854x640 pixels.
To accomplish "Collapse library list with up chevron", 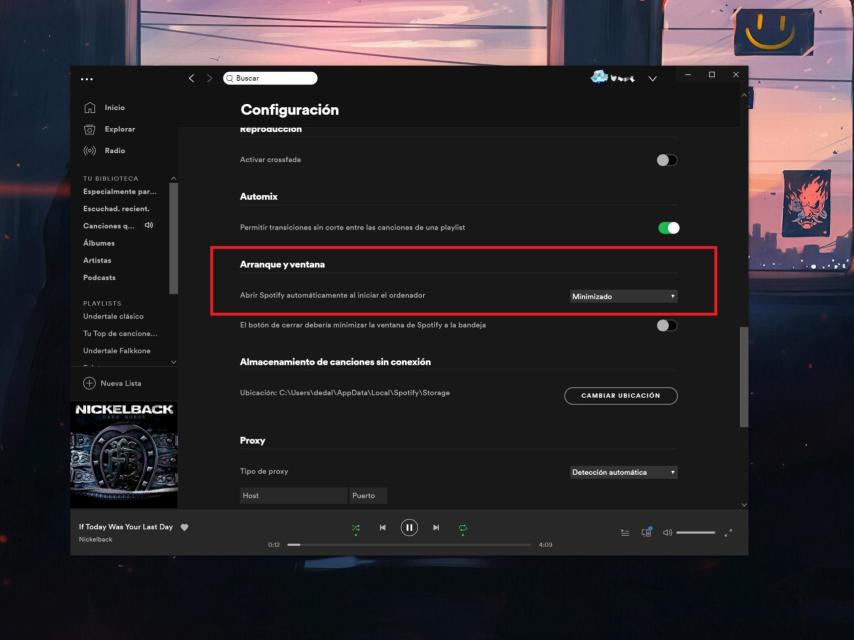I will (174, 178).
